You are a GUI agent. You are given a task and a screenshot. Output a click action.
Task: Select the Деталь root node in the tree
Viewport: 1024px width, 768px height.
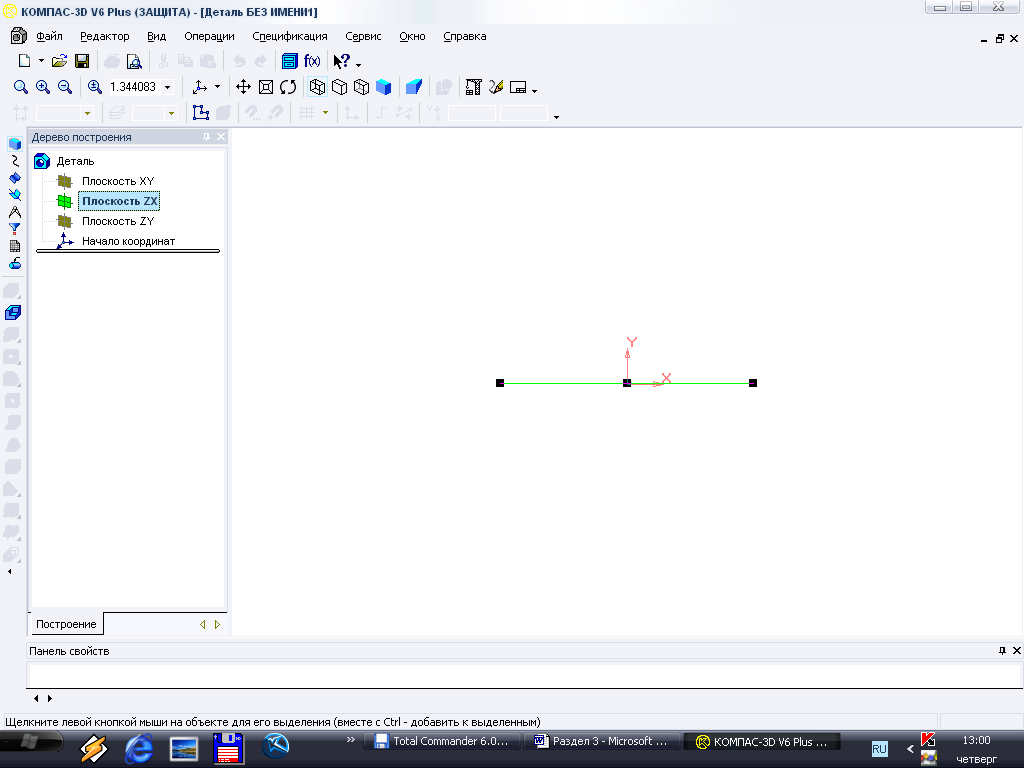pyautogui.click(x=75, y=161)
